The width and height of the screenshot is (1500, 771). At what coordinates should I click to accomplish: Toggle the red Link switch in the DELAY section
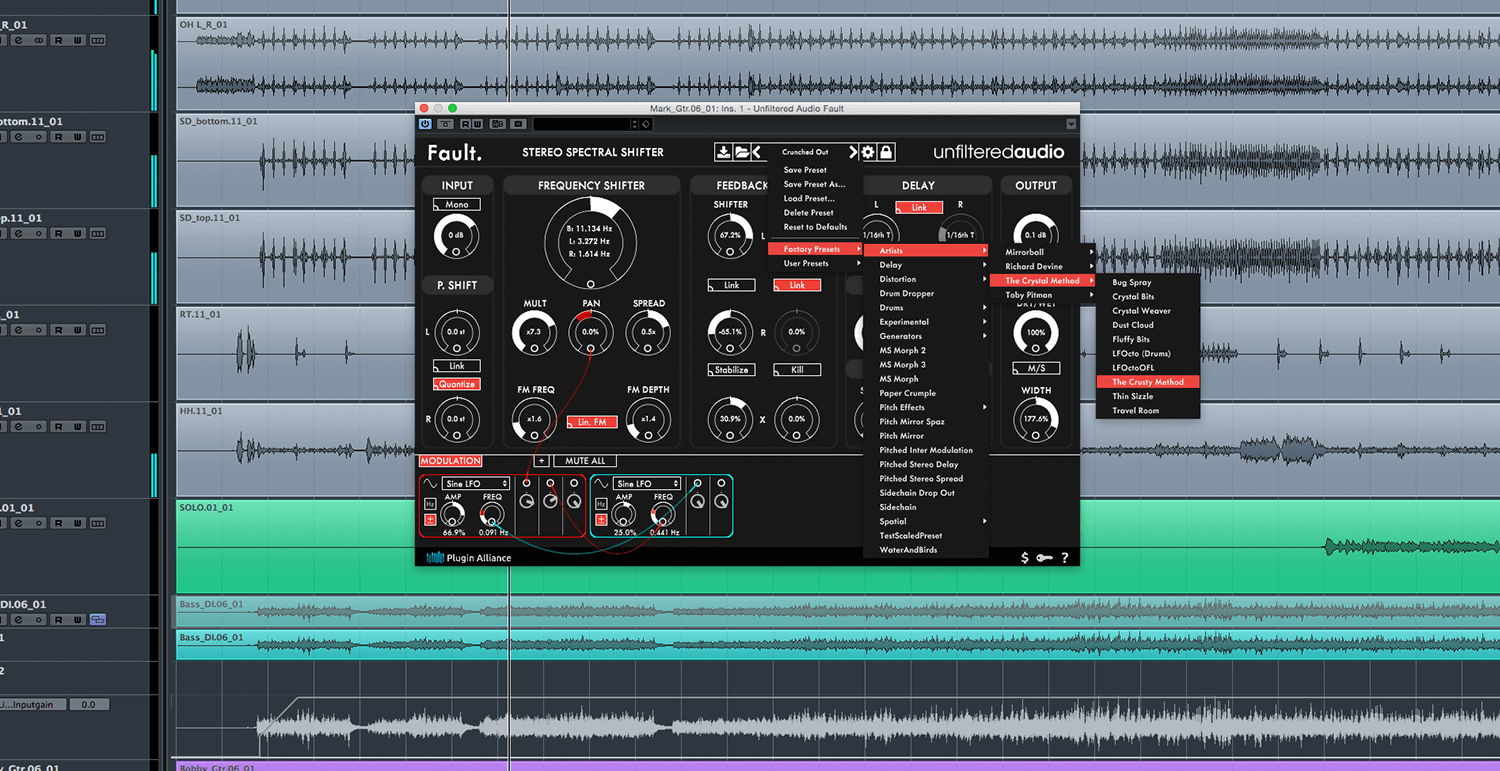pos(919,208)
